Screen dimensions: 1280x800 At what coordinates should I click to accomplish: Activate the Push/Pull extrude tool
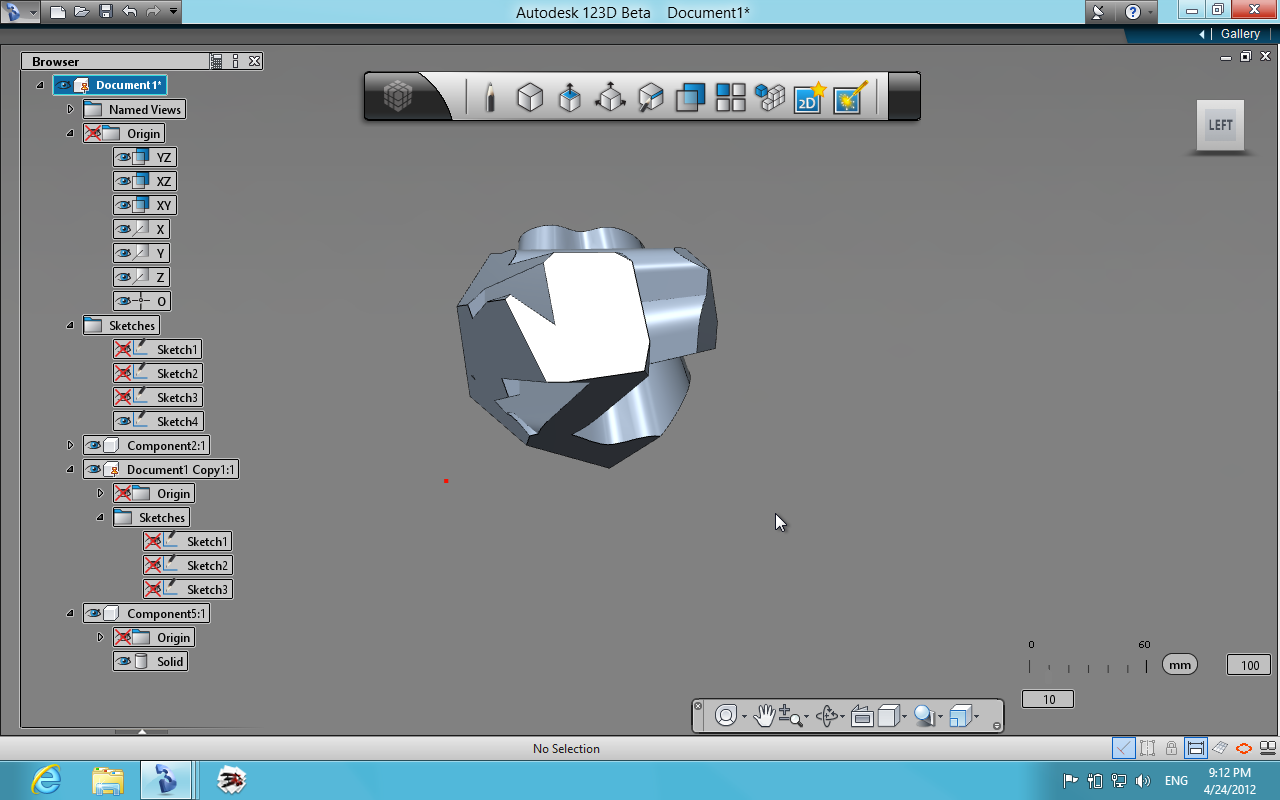coord(570,97)
